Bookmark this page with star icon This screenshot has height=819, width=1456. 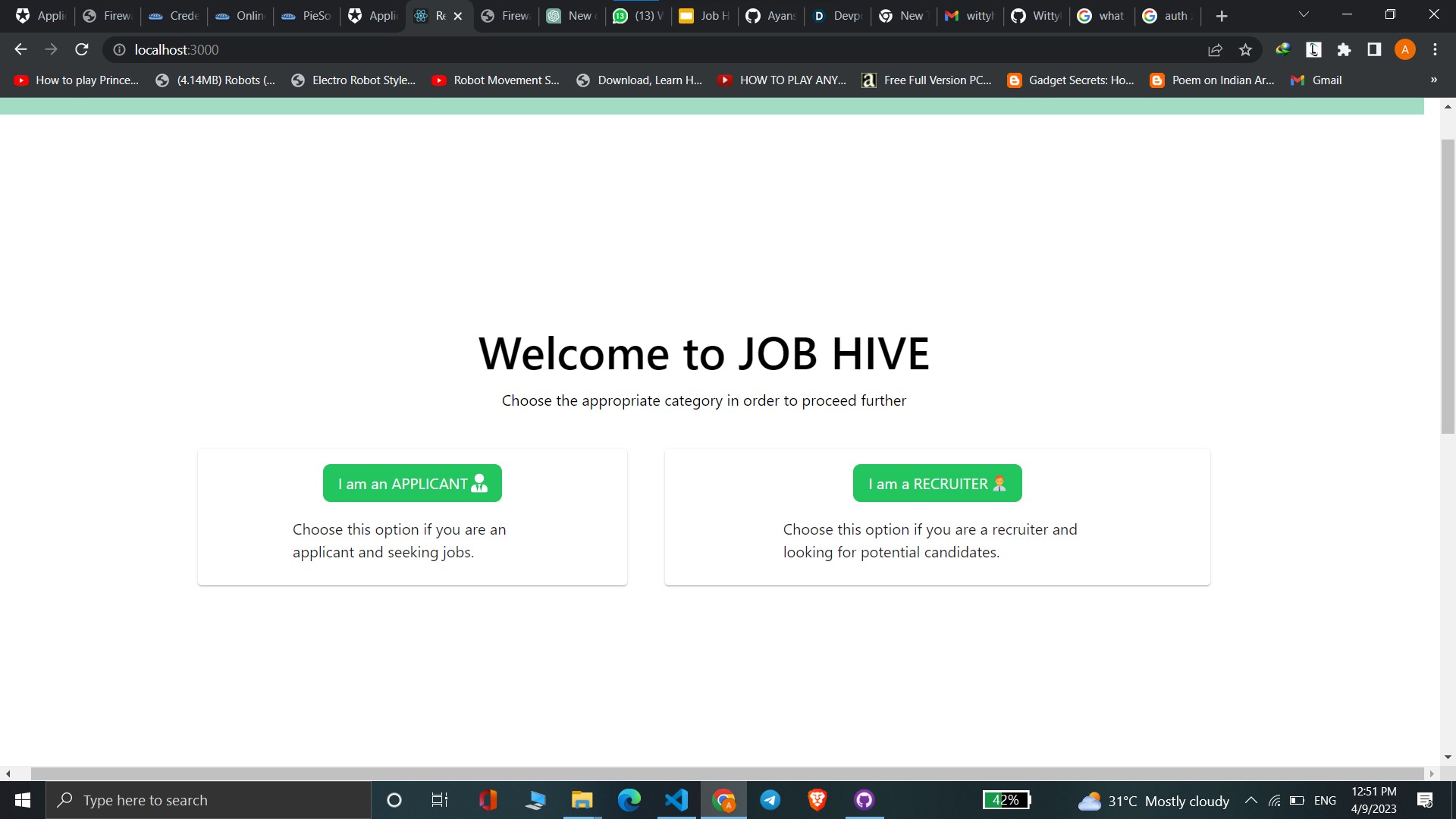click(1245, 49)
